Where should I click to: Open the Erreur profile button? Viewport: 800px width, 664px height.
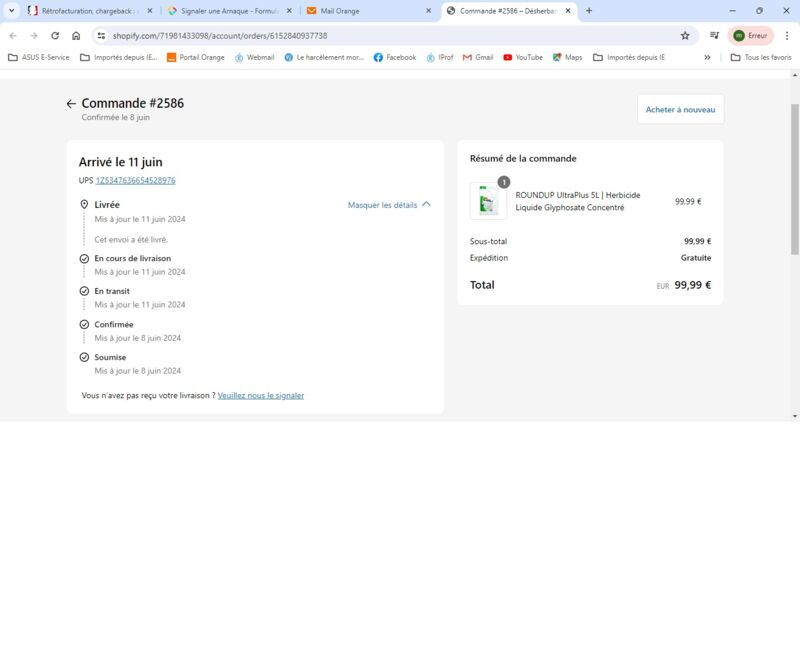tap(750, 36)
